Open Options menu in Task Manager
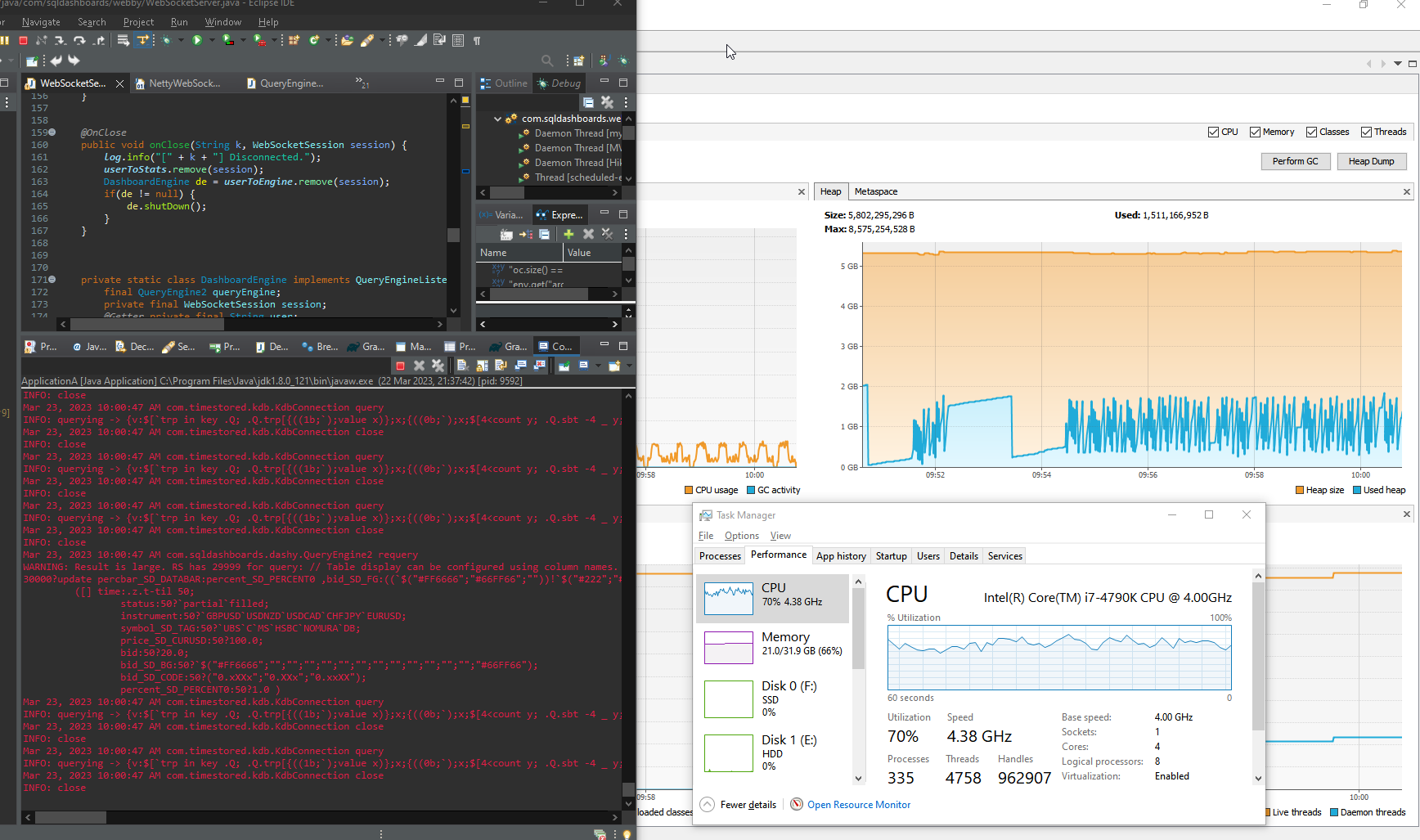The height and width of the screenshot is (840, 1420). click(x=741, y=536)
